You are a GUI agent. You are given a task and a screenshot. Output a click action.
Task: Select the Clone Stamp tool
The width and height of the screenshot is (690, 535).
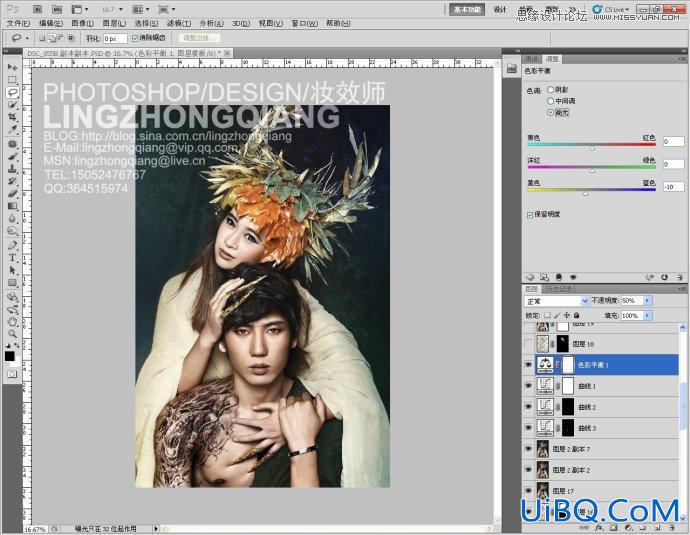(12, 169)
